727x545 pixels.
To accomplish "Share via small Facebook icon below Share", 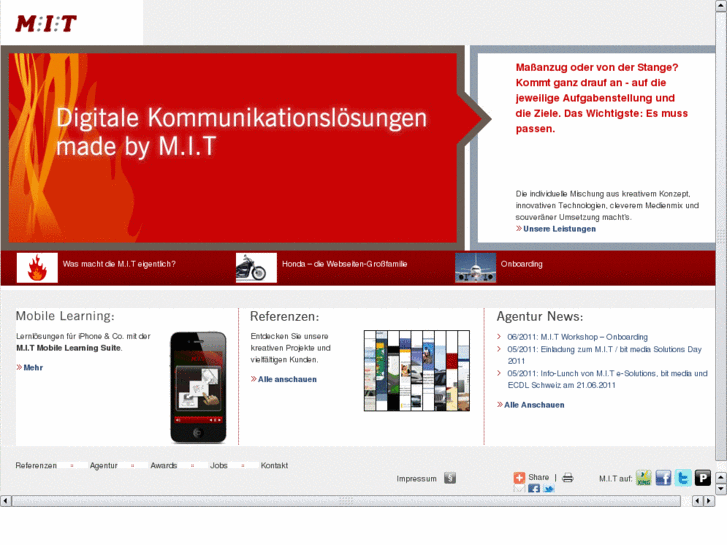I will coord(534,488).
